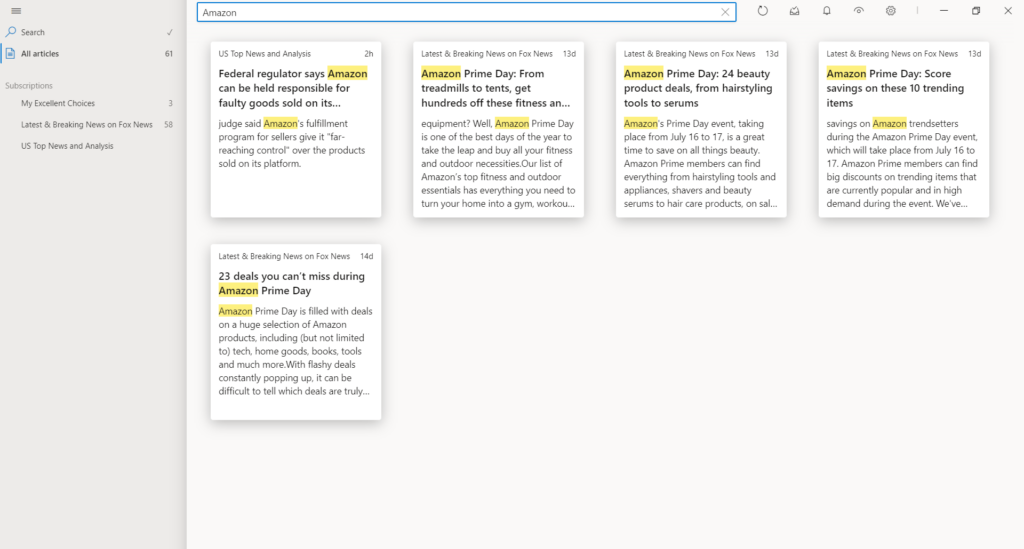Open My Excellent Choices subscription
Screen dimensions: 1024x549
point(91,103)
